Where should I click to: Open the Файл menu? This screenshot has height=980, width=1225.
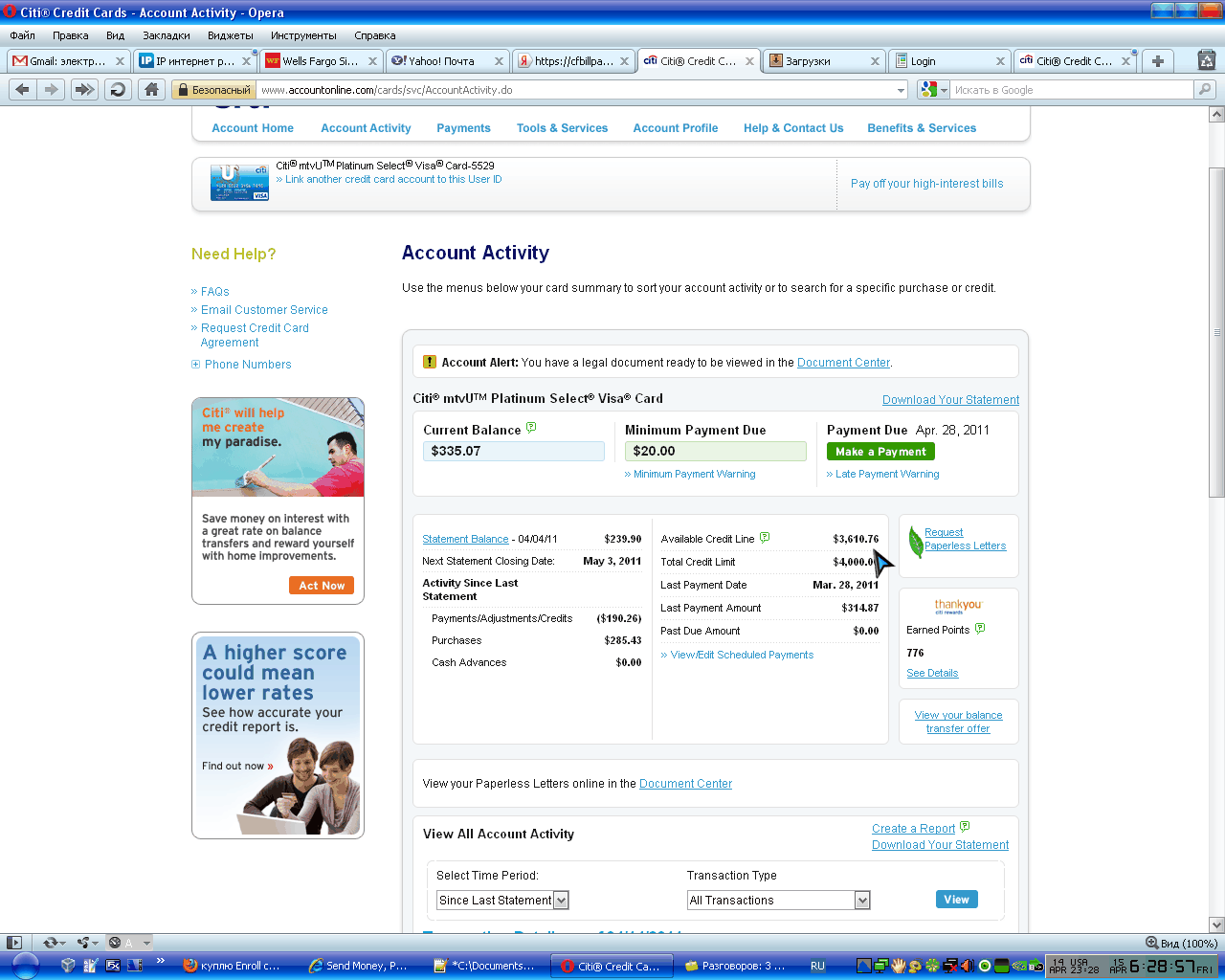coord(22,35)
